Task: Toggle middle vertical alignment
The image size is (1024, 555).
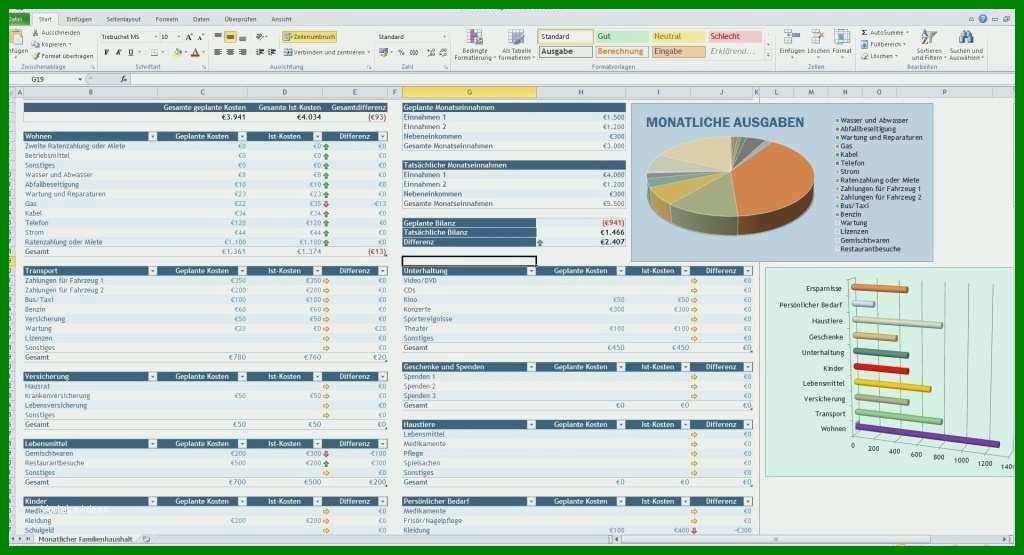Action: pyautogui.click(x=230, y=37)
